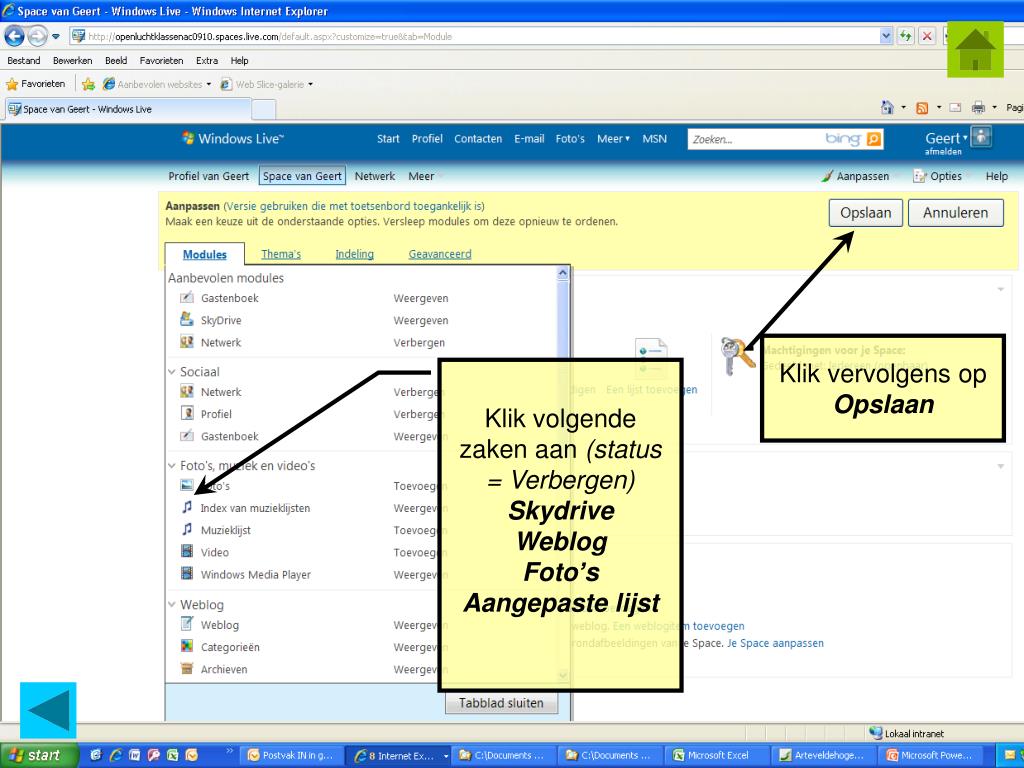Open the recent pages dropdown arrow
This screenshot has height=768, width=1024.
tap(56, 36)
